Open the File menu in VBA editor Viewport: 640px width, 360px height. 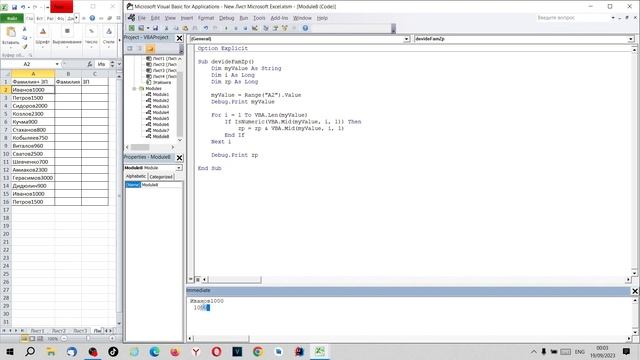(x=142, y=18)
